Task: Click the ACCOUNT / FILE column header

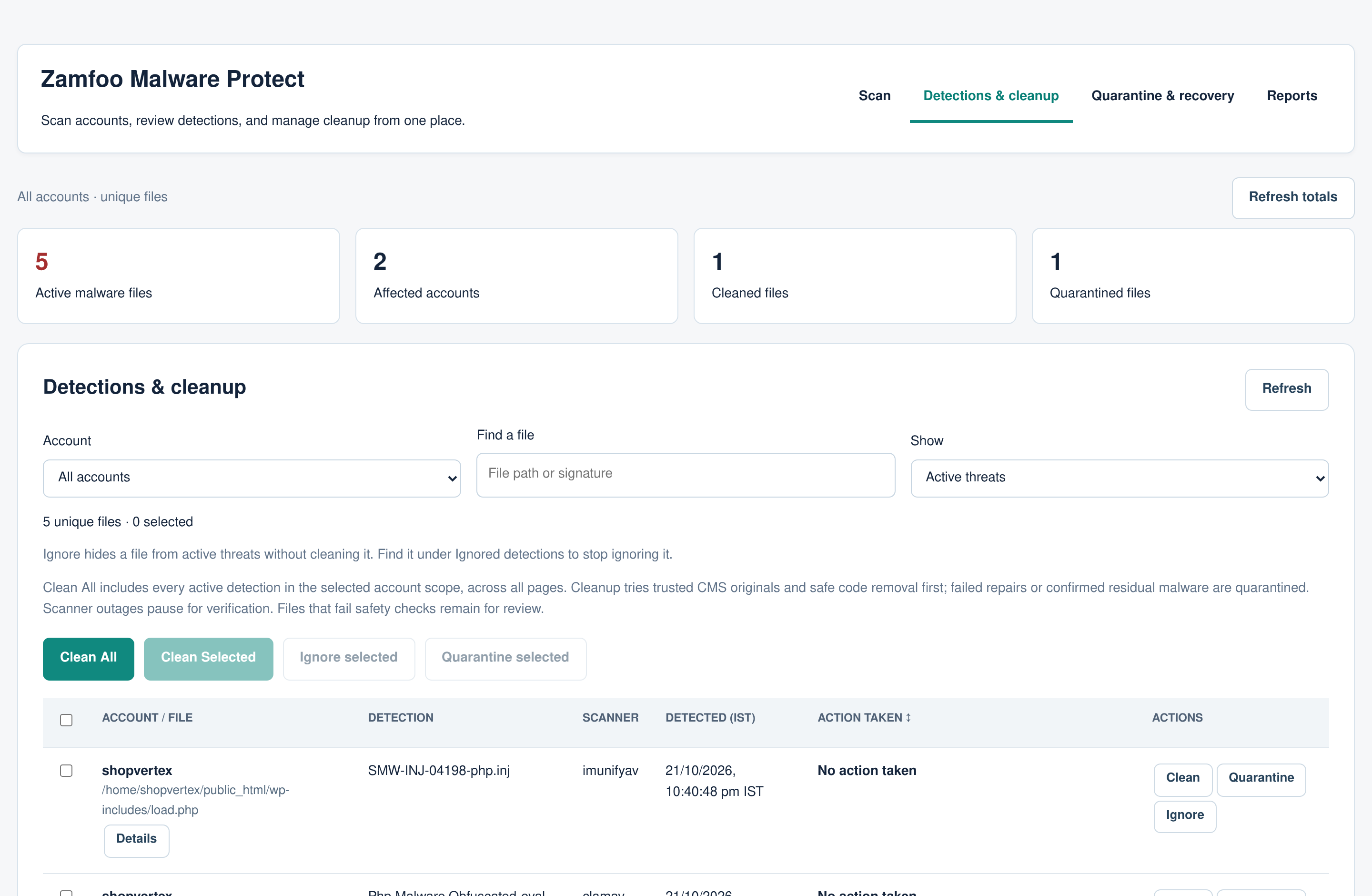Action: (147, 717)
